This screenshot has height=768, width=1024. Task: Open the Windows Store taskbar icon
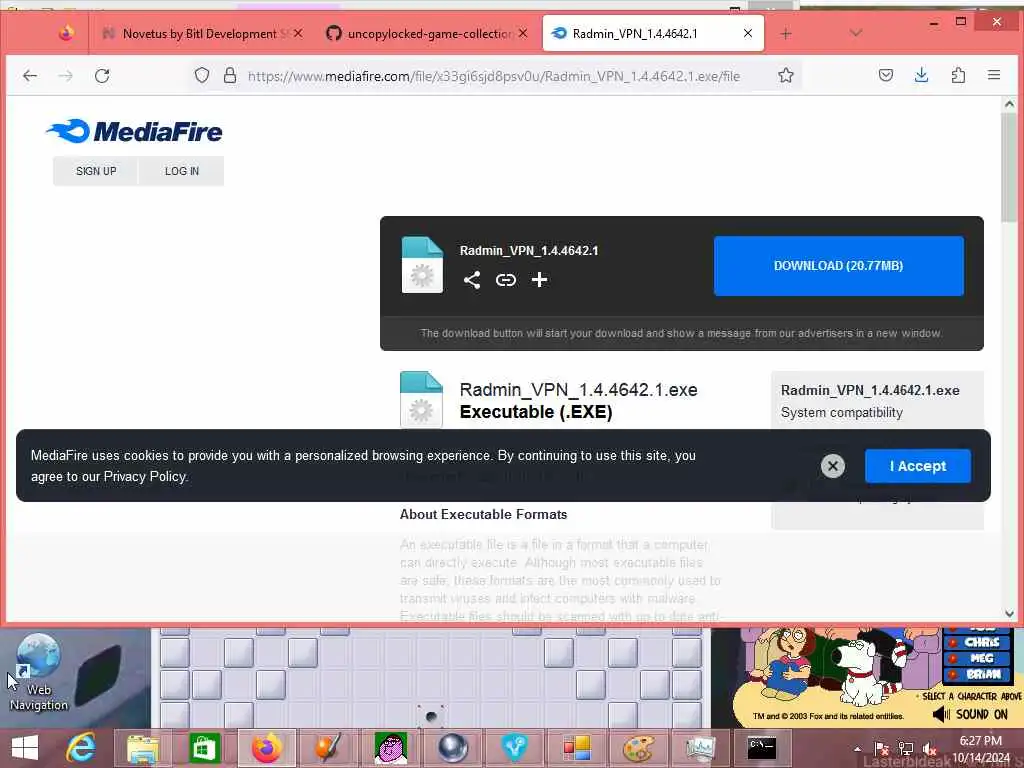[x=204, y=748]
